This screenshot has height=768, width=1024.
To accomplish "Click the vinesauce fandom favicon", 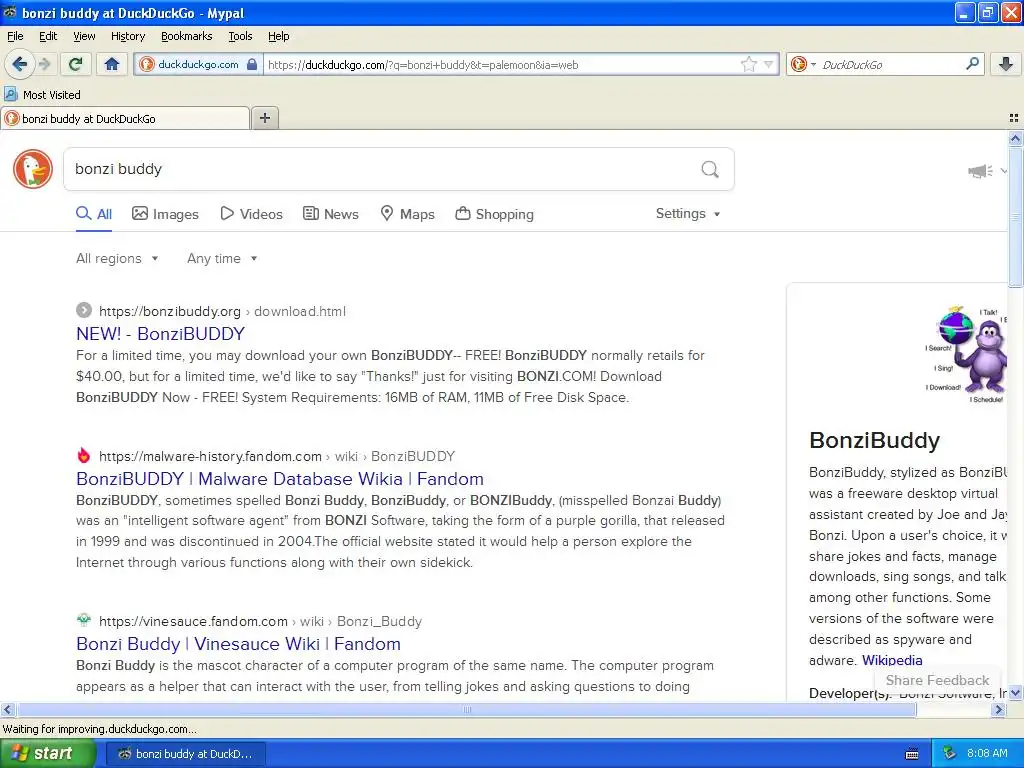I will coord(84,620).
